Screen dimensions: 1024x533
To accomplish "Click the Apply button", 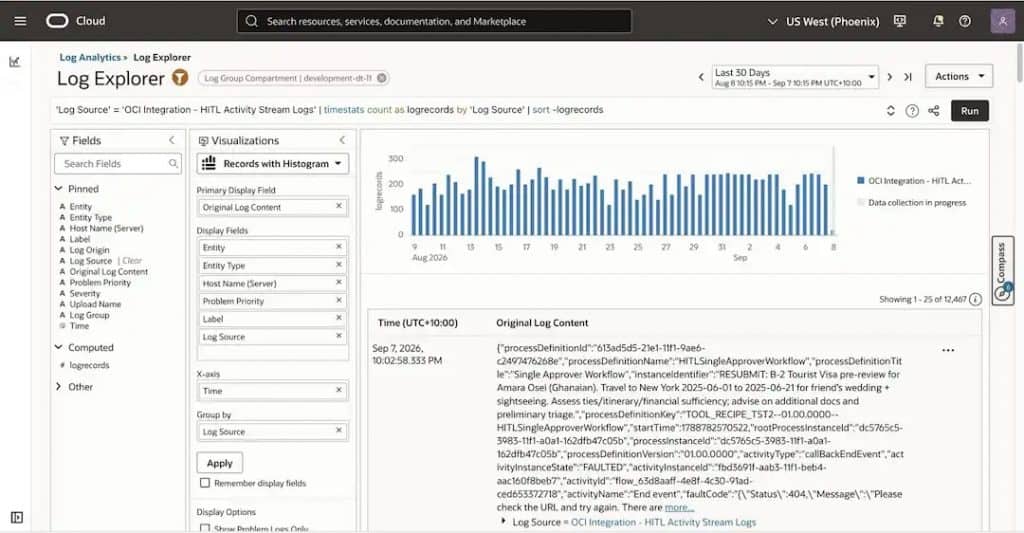I will [x=219, y=462].
